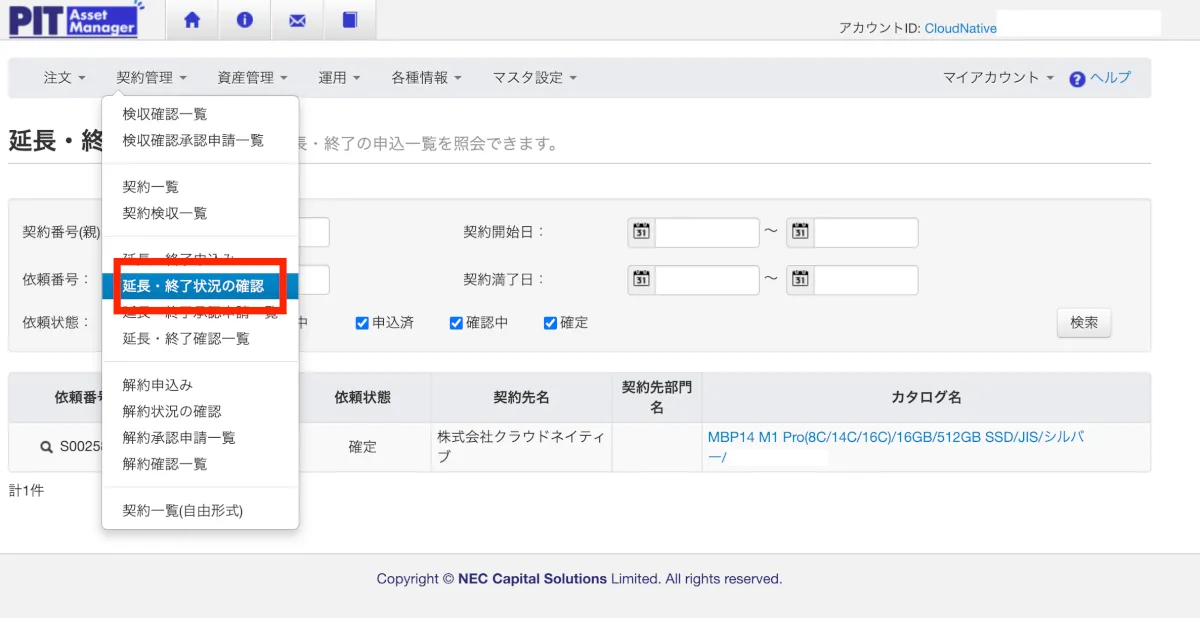Viewport: 1200px width, 618px height.
Task: Disable the 確定 status checkbox
Action: [550, 323]
